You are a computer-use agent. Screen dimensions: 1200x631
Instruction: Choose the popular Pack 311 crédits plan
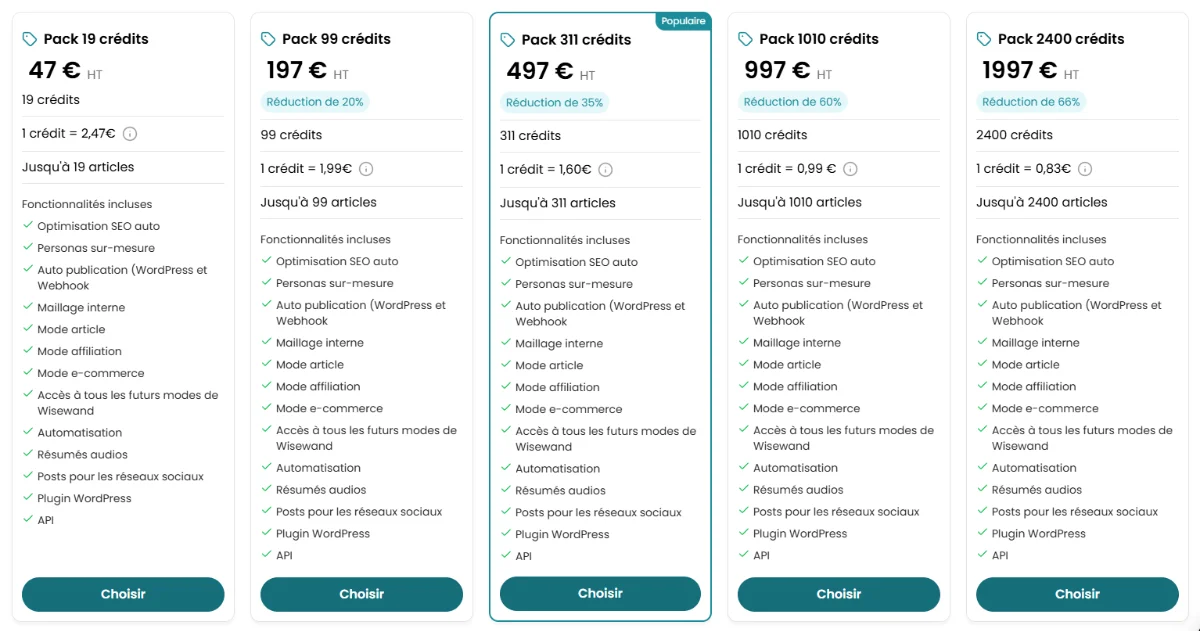click(600, 593)
